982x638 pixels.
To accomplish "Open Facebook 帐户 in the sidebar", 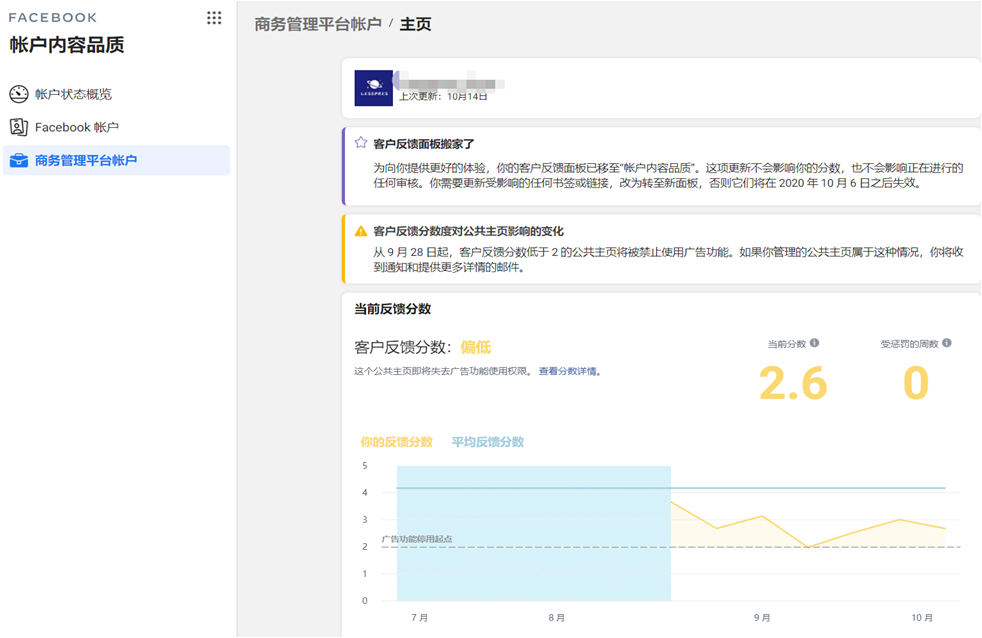I will pos(116,127).
